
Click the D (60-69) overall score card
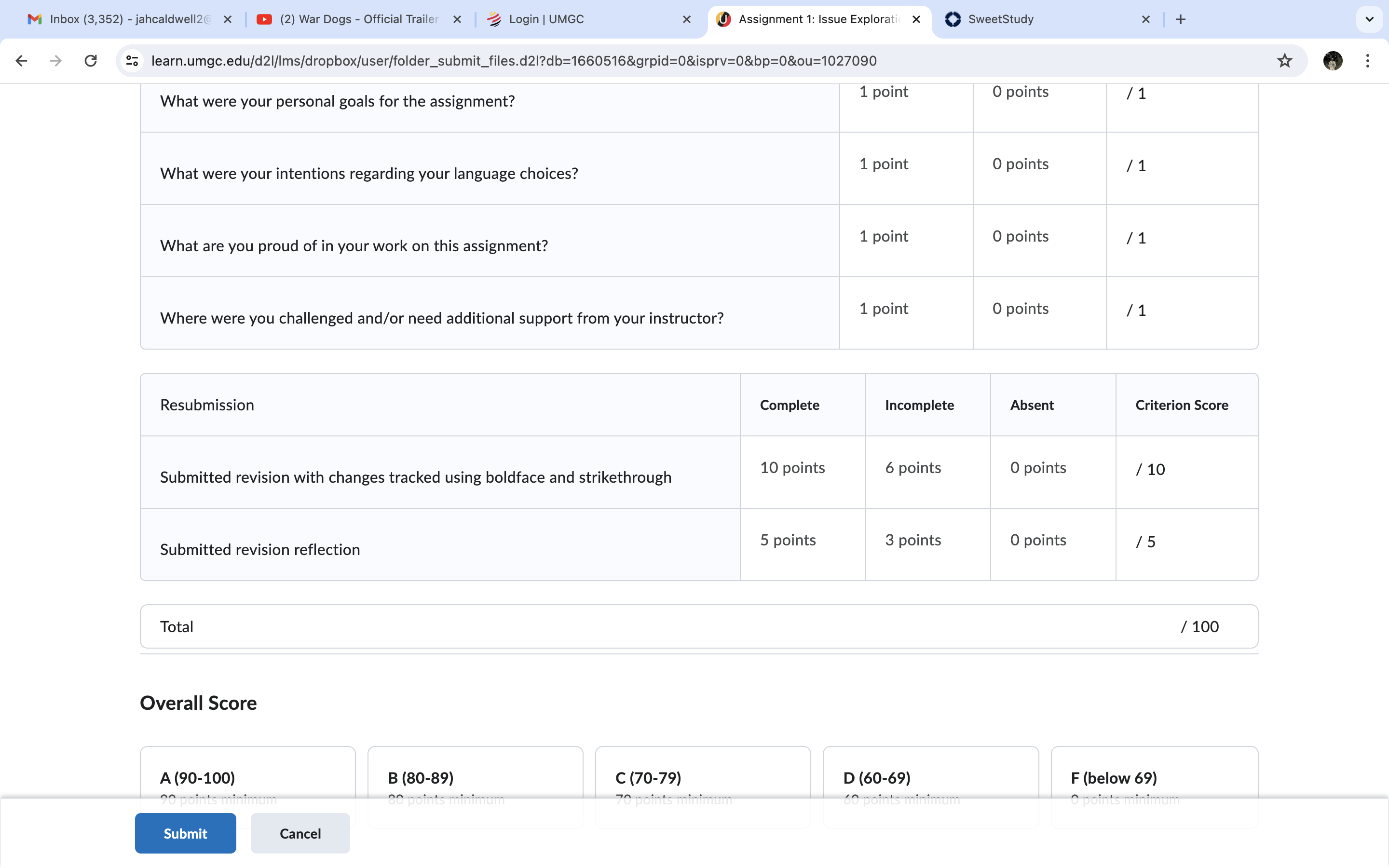pyautogui.click(x=930, y=787)
